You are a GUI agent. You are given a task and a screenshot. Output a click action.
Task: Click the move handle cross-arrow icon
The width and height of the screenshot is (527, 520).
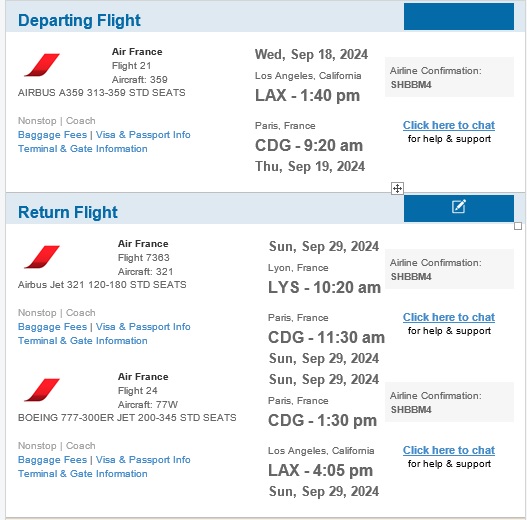coord(397,188)
